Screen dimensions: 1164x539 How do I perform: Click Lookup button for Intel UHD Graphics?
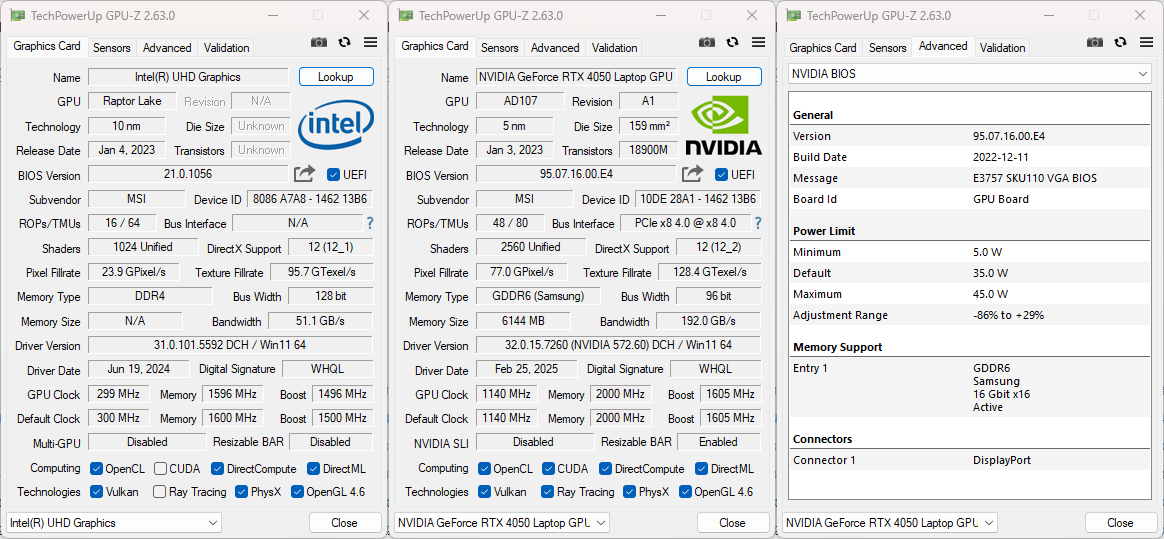336,76
